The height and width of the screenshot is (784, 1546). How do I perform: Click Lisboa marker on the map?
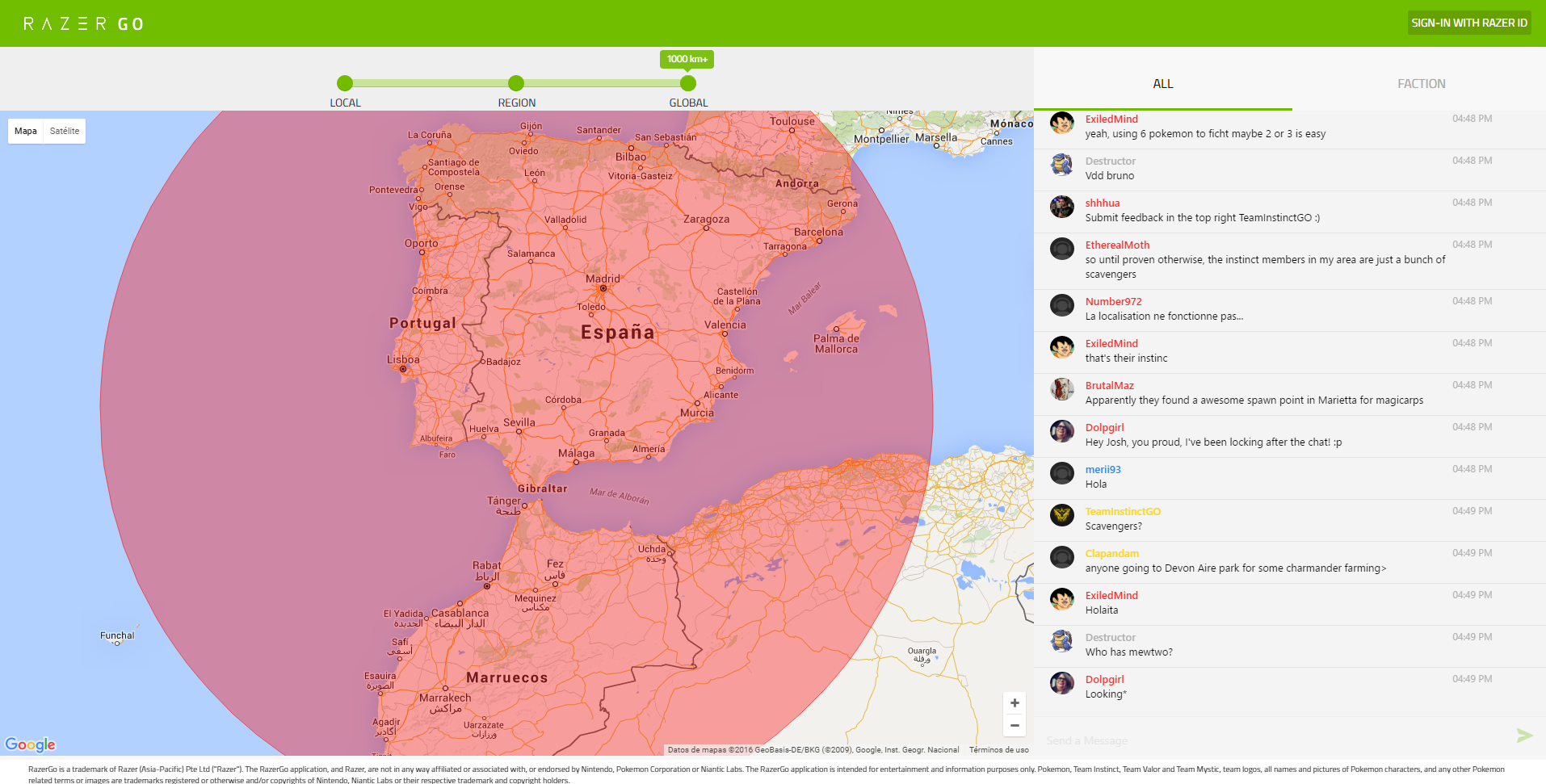tap(403, 369)
